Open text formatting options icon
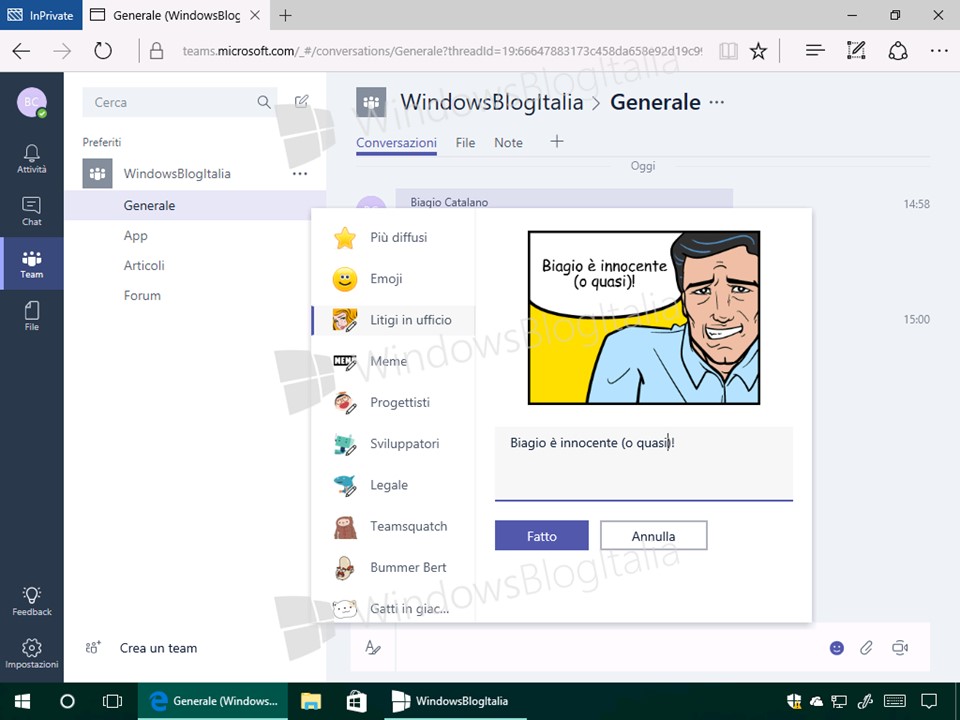Viewport: 960px width, 720px height. click(372, 647)
